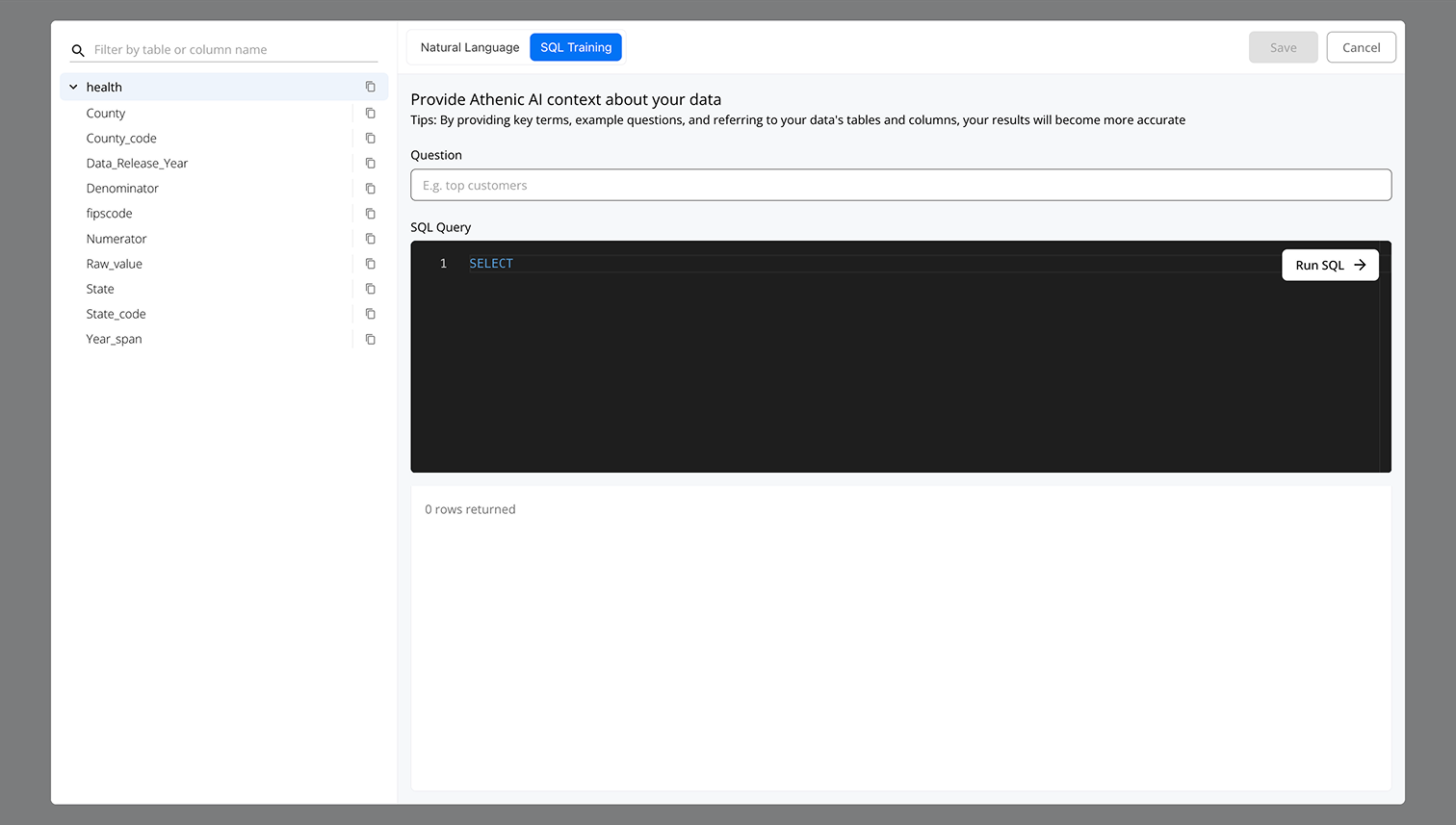Collapse the health table tree
Viewport: 1456px width, 825px height.
click(x=73, y=87)
